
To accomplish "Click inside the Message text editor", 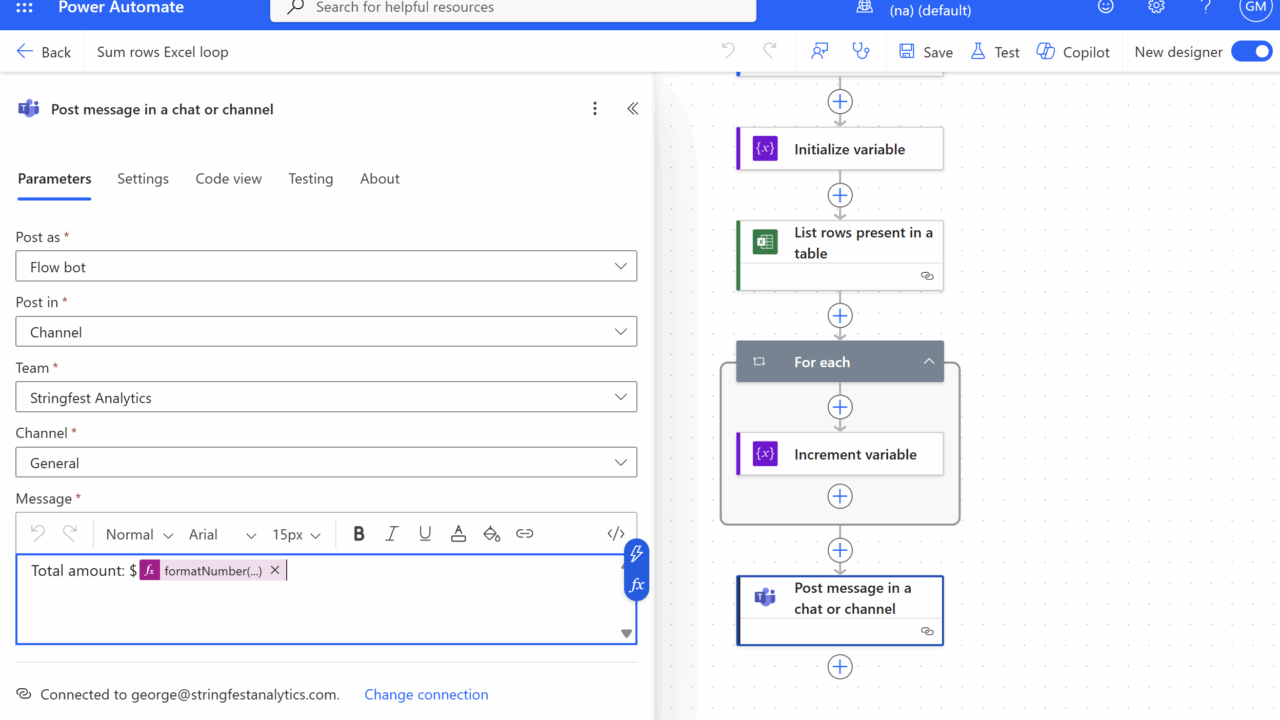I will click(x=326, y=599).
